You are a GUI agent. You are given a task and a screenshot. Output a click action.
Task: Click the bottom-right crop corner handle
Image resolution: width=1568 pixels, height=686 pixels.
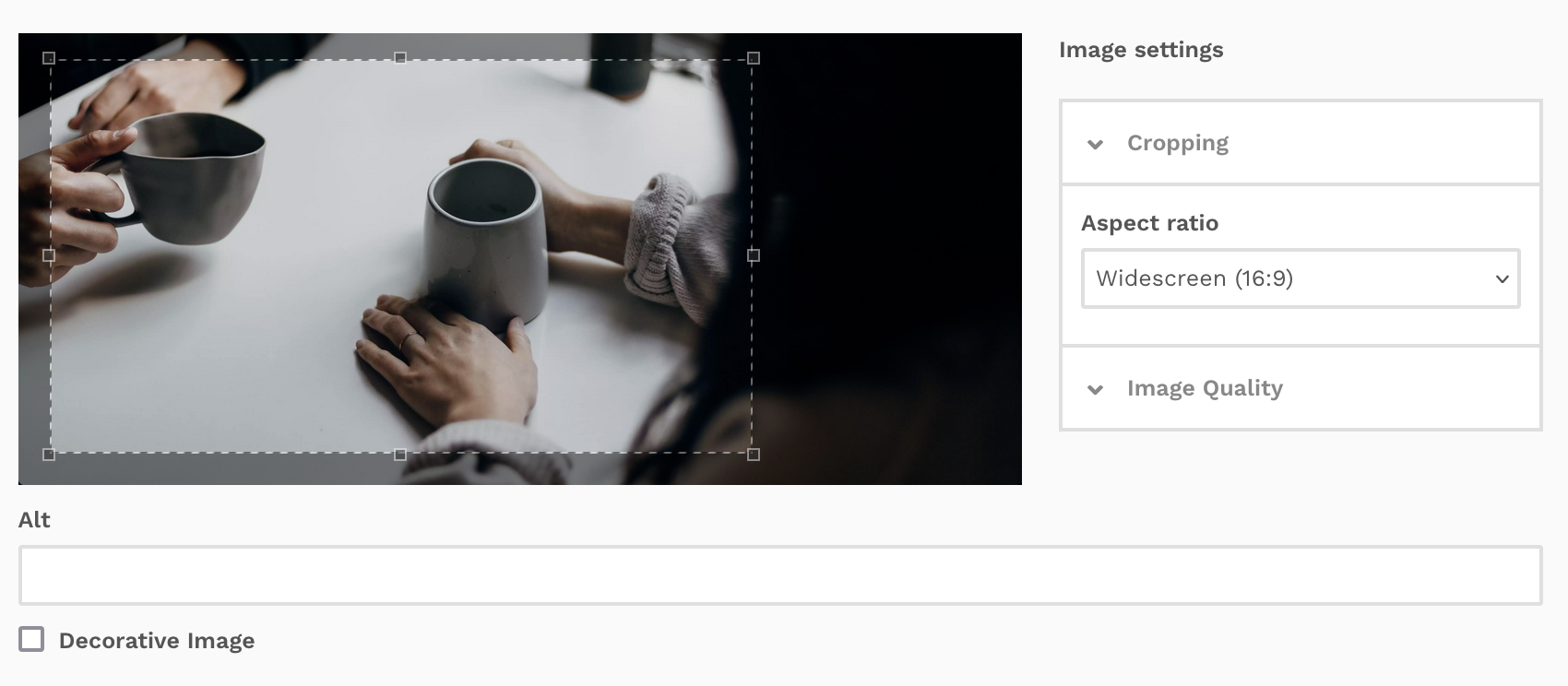pyautogui.click(x=754, y=455)
